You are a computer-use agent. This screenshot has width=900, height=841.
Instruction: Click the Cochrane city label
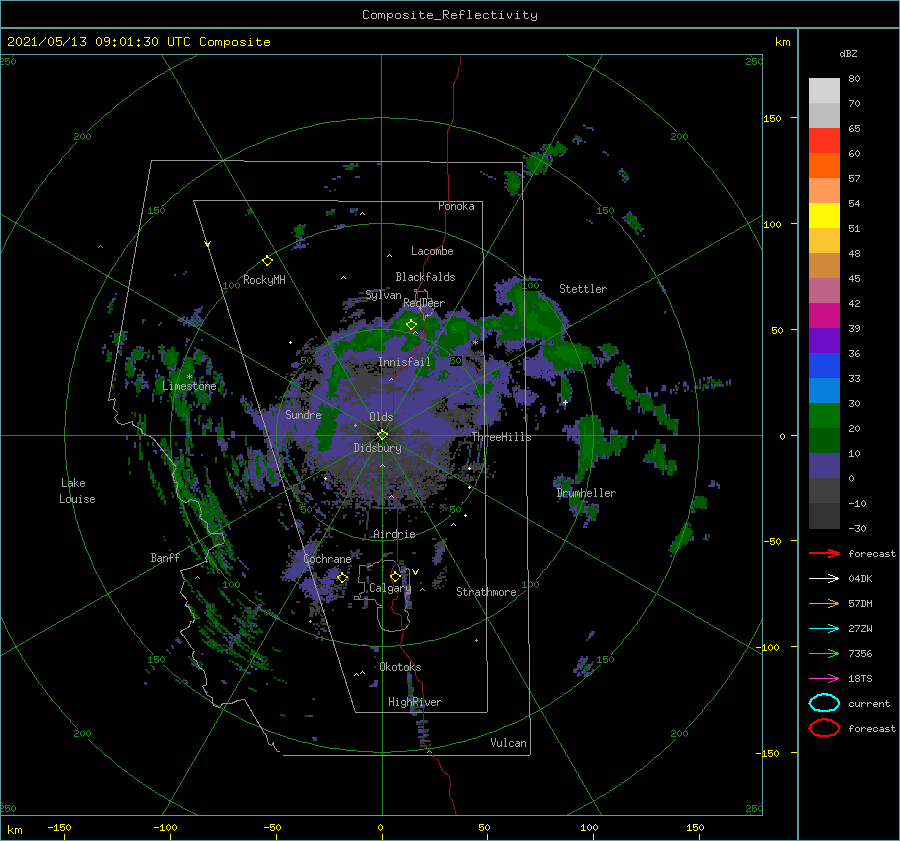coord(327,559)
